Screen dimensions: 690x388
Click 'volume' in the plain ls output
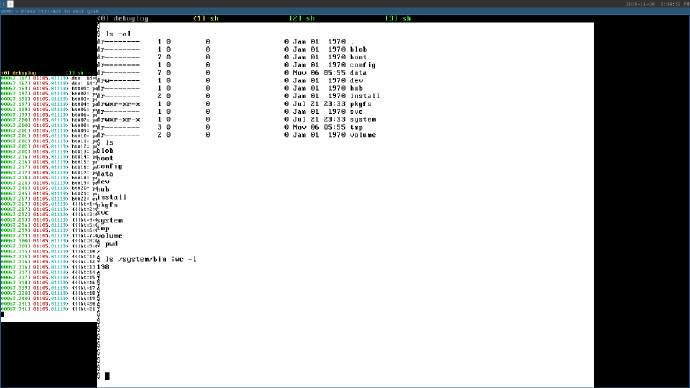pyautogui.click(x=109, y=236)
